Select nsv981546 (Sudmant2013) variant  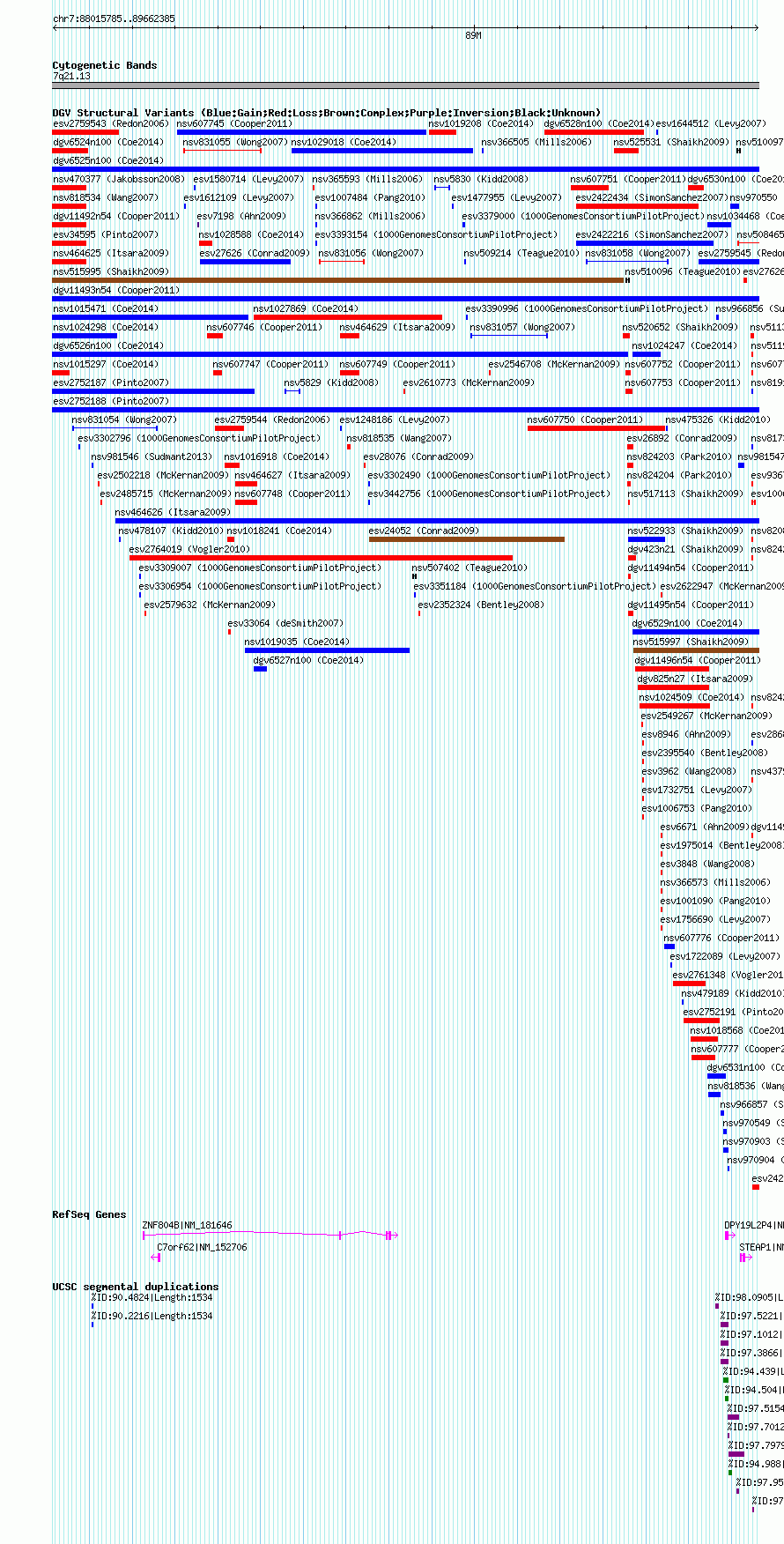click(x=152, y=457)
